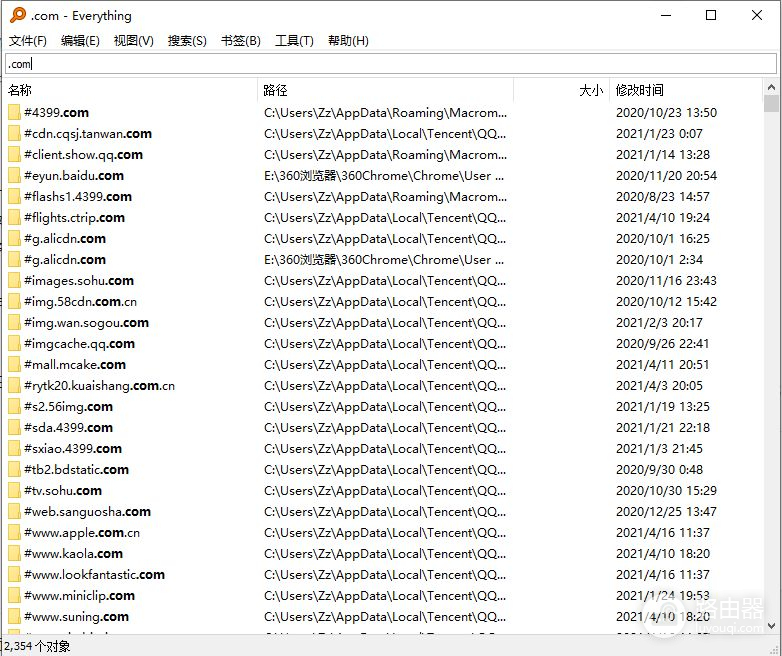Click folder icon beside #tv.sohu.com

coord(14,491)
